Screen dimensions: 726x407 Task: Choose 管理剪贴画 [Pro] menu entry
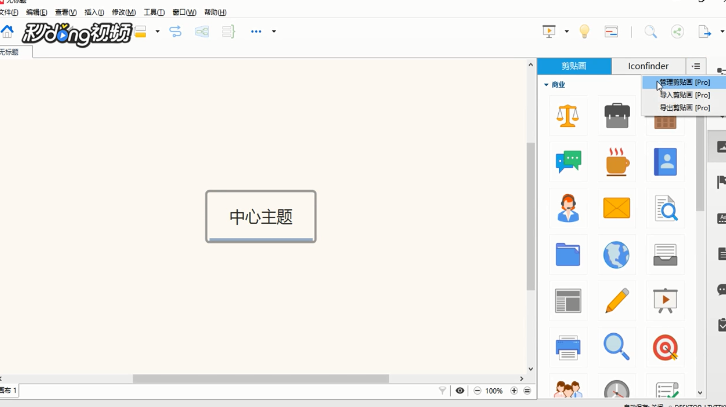point(684,82)
